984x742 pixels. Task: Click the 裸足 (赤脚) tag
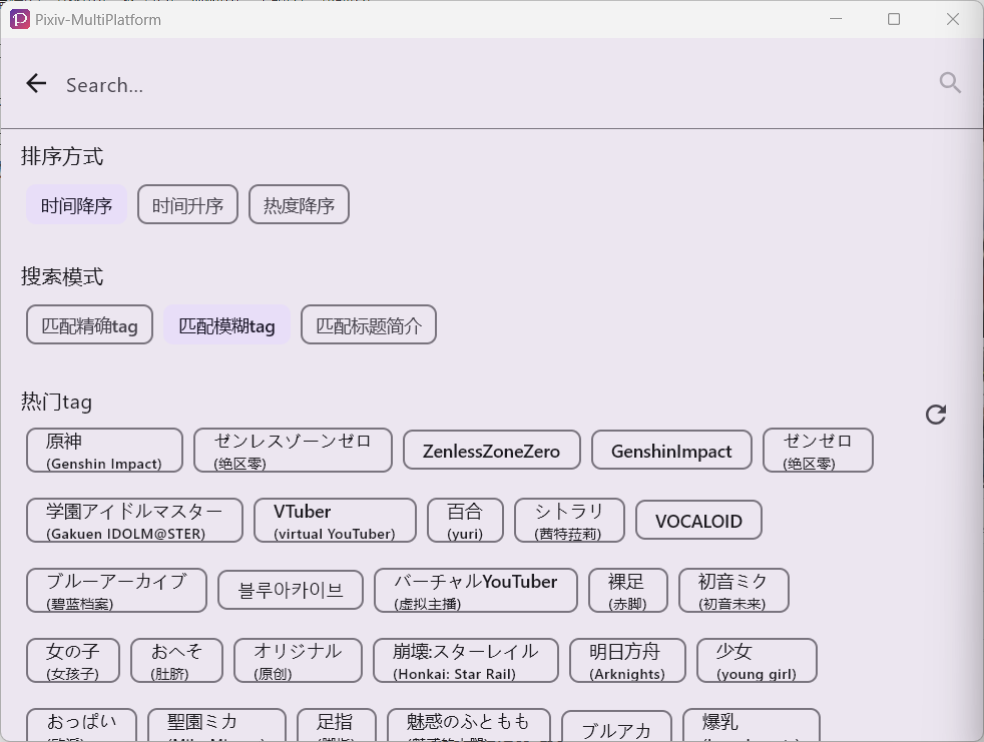(x=628, y=591)
